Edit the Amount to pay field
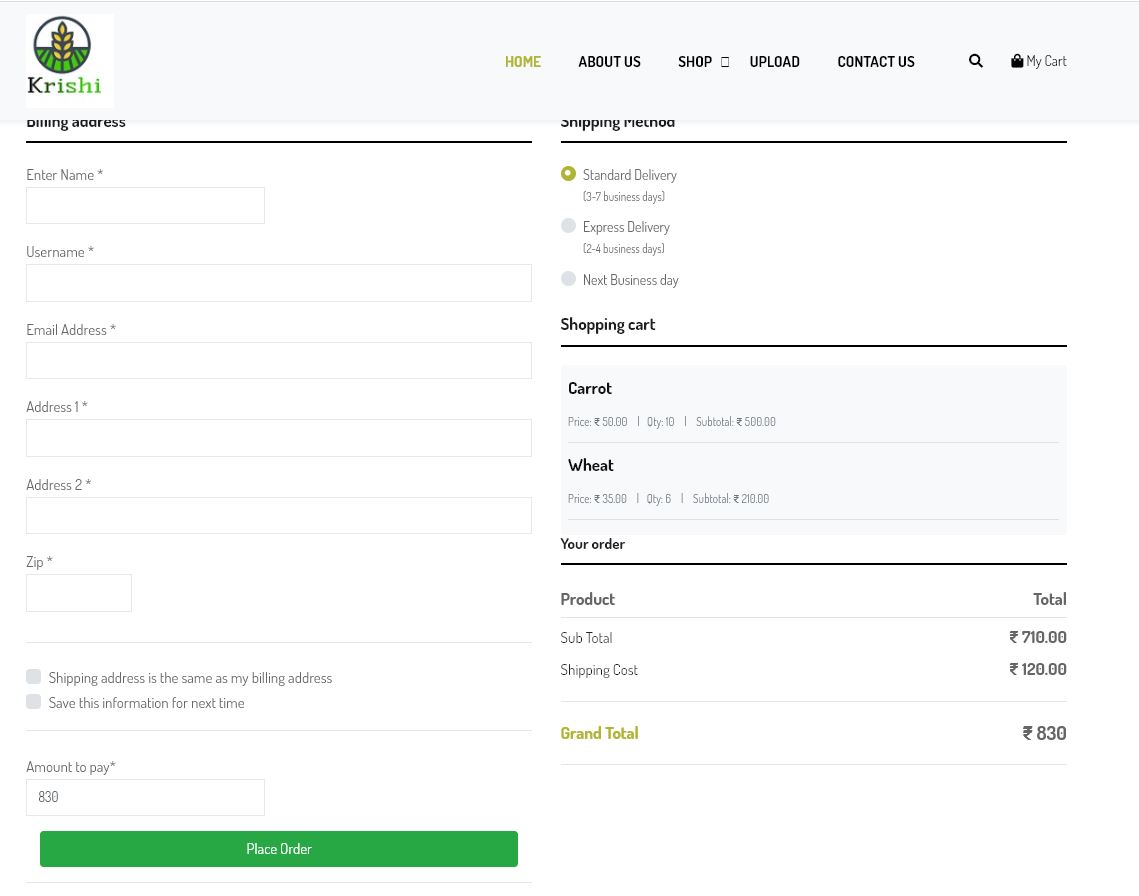This screenshot has height=896, width=1139. coord(145,797)
